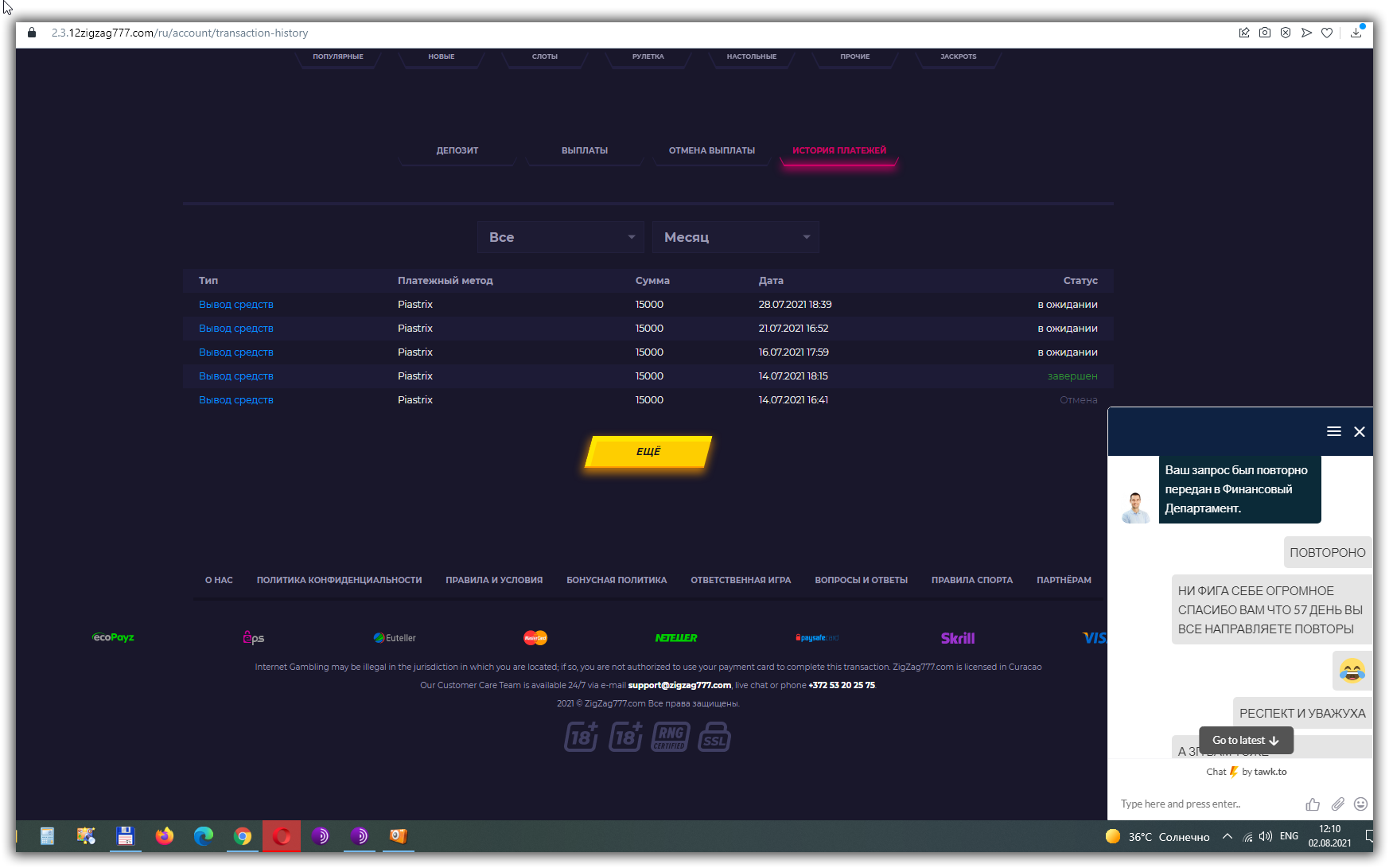Click the Opera Flow send icon

[x=1306, y=33]
